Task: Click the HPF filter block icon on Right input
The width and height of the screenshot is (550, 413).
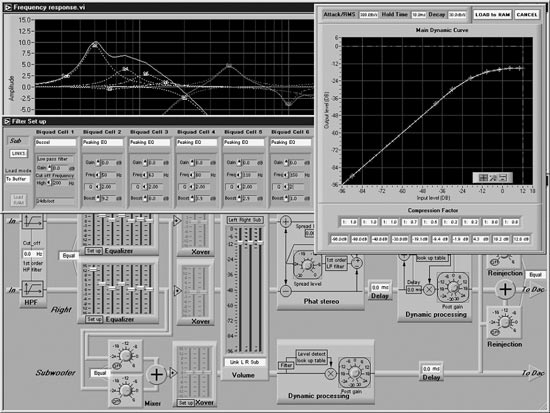Action: [32, 289]
